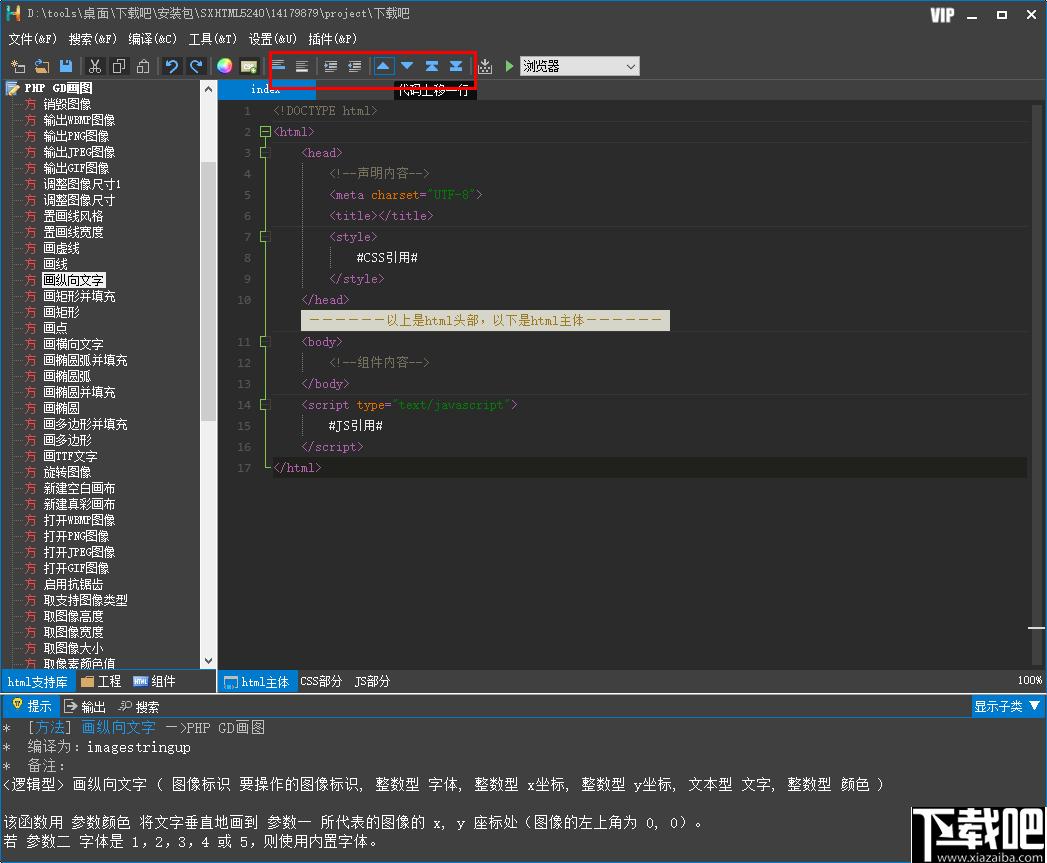Click the green Run play button
The image size is (1047, 863).
[509, 66]
